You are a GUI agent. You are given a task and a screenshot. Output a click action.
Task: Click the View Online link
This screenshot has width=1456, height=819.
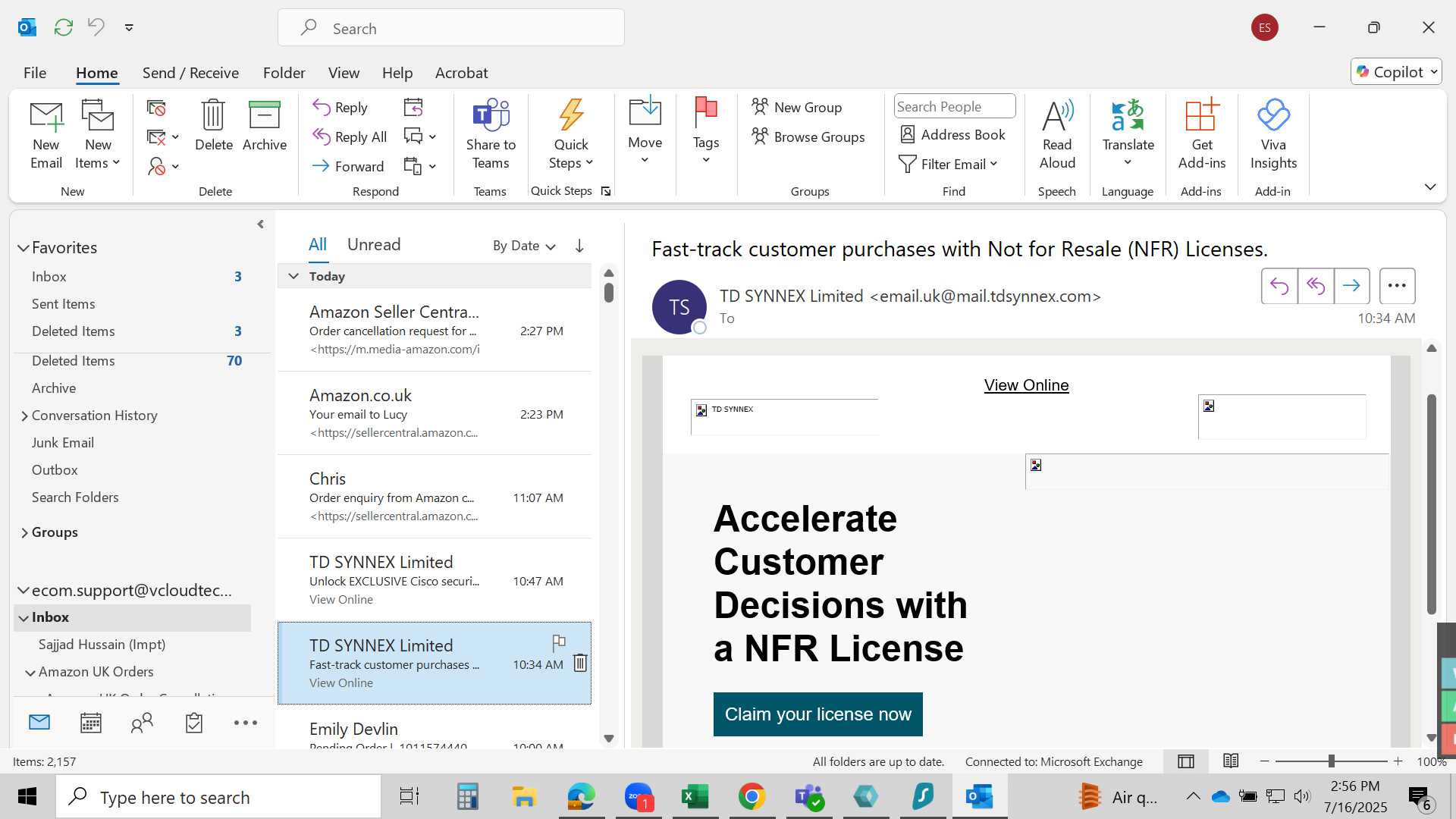pos(1026,385)
